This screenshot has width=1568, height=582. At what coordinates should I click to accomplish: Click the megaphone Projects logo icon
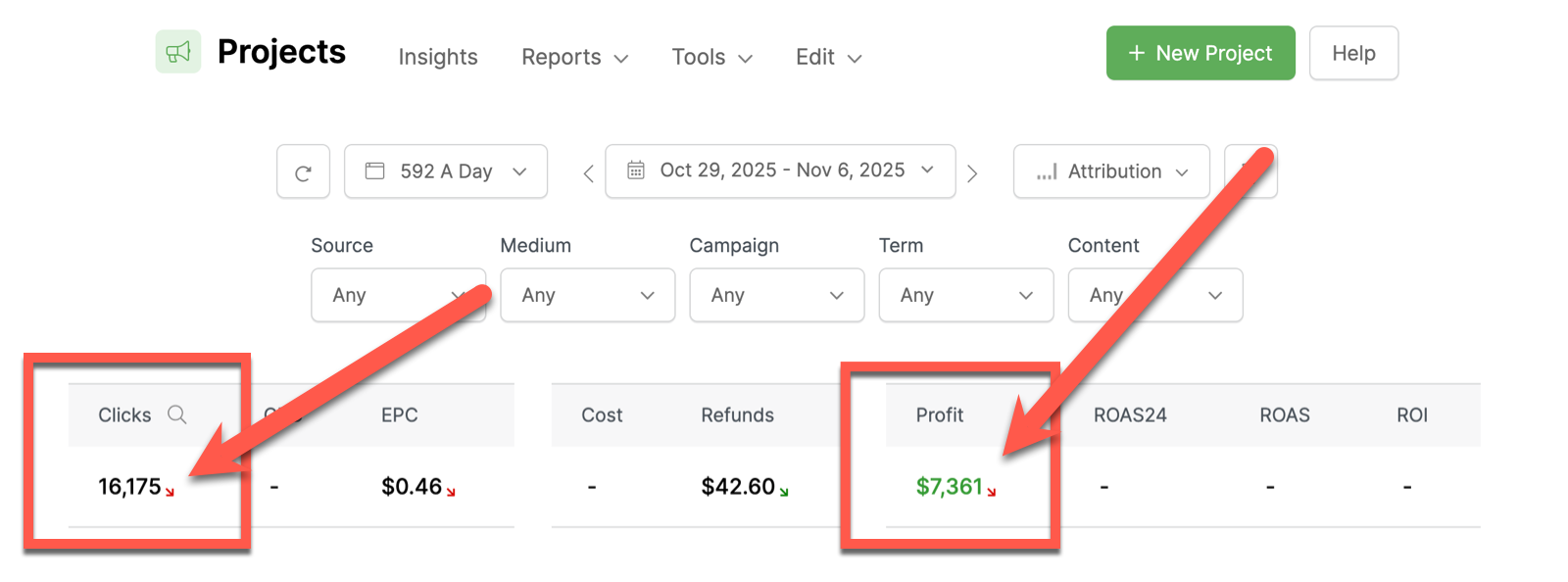[x=178, y=52]
